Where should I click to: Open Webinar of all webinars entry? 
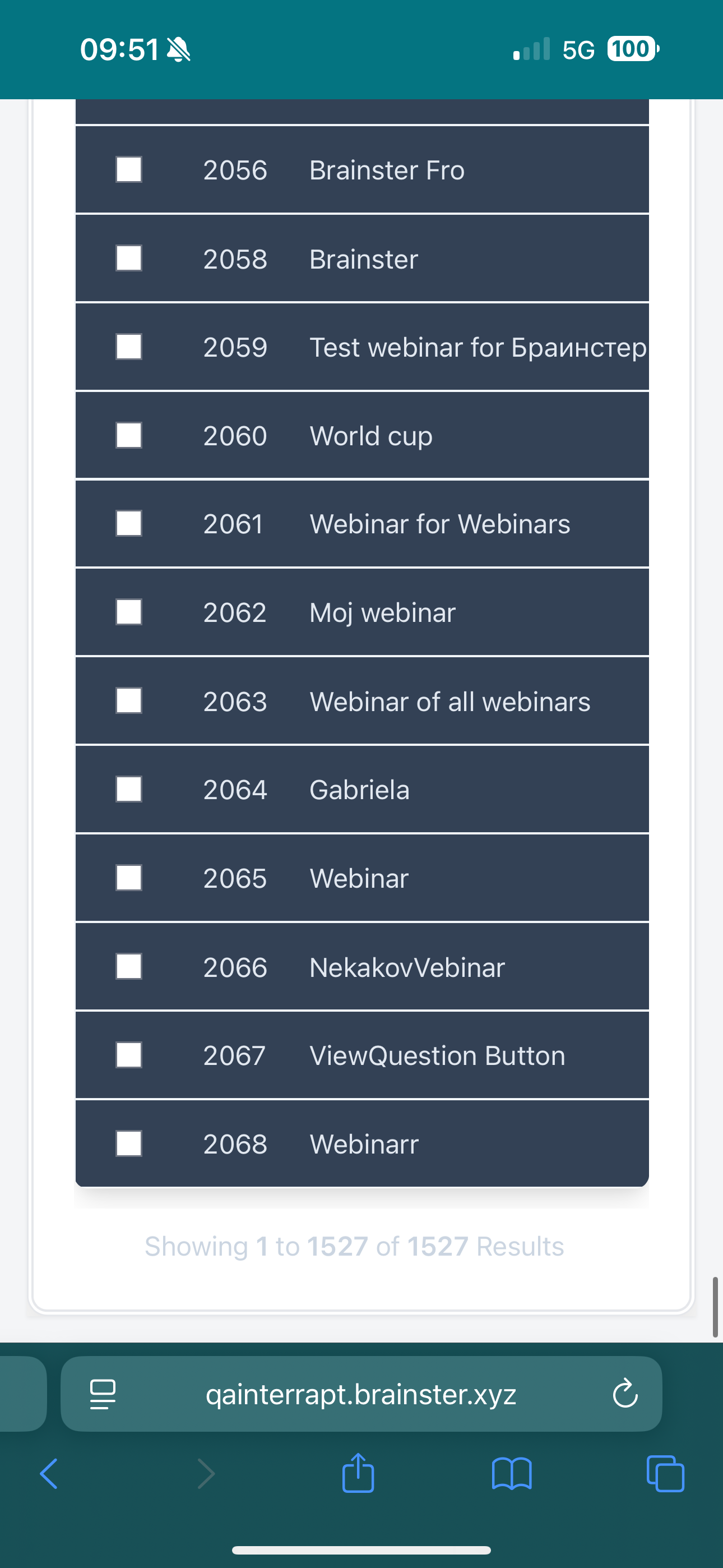click(x=449, y=701)
